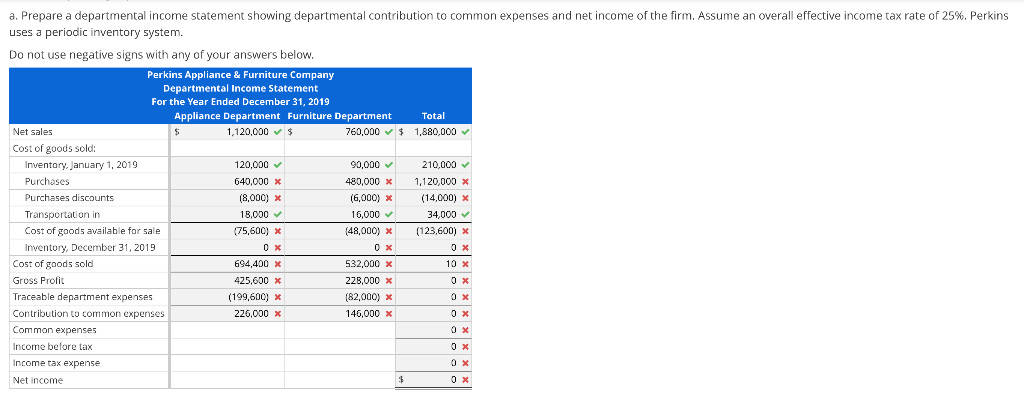
Task: Click the Furniture Net sales field 760,000
Action: (x=339, y=132)
